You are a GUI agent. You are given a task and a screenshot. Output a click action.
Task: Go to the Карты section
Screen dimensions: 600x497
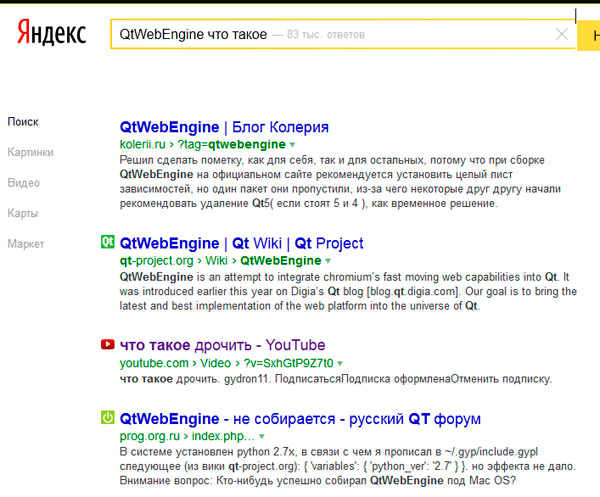coord(23,213)
